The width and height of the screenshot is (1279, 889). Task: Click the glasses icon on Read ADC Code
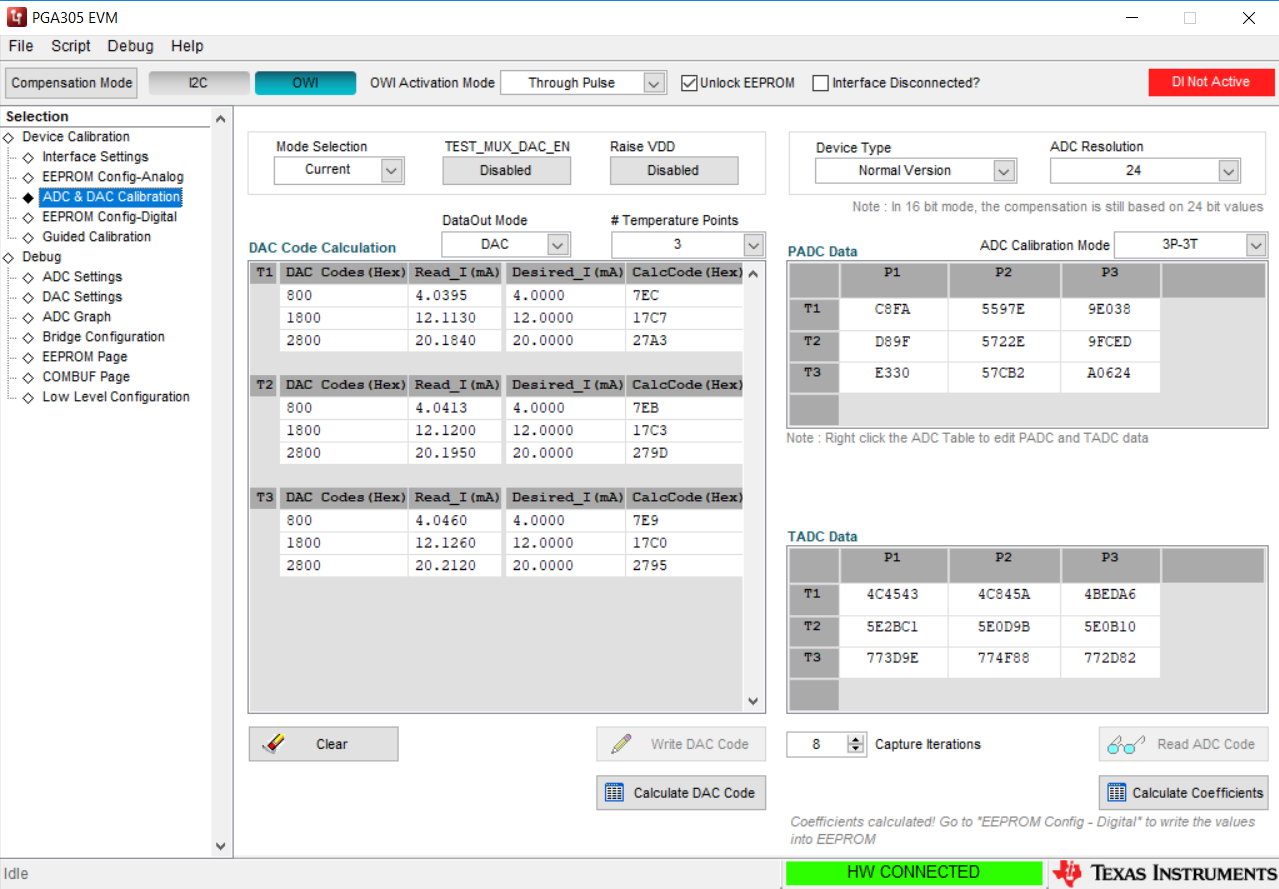point(1127,744)
